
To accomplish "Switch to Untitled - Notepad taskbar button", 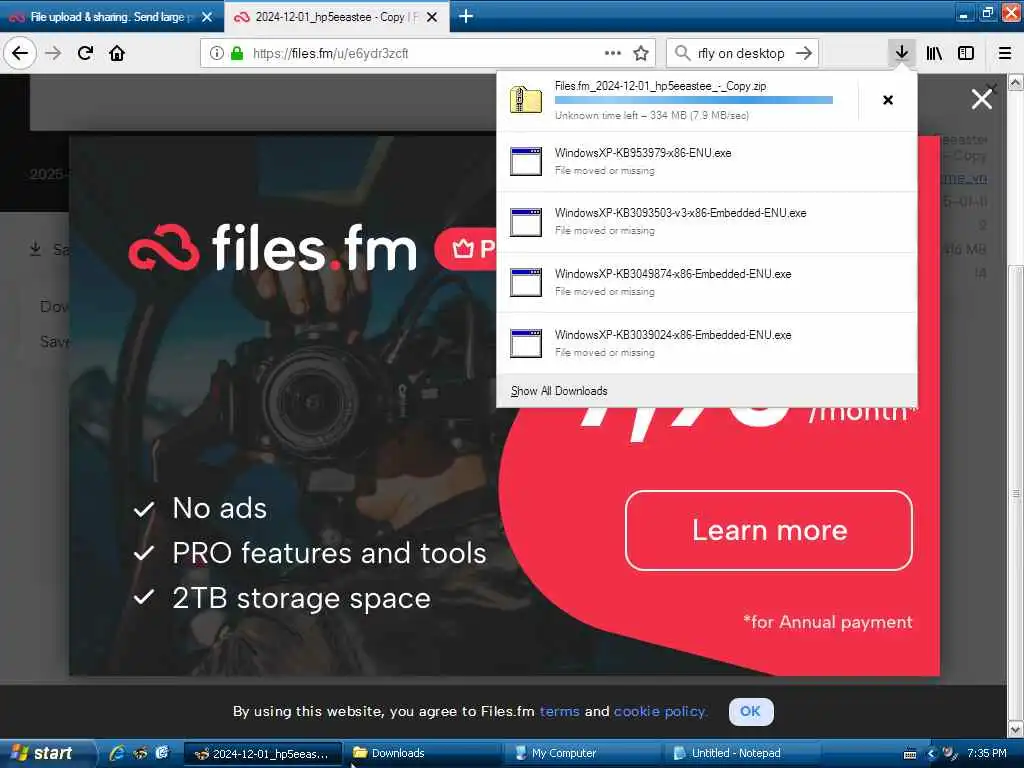I will click(741, 753).
